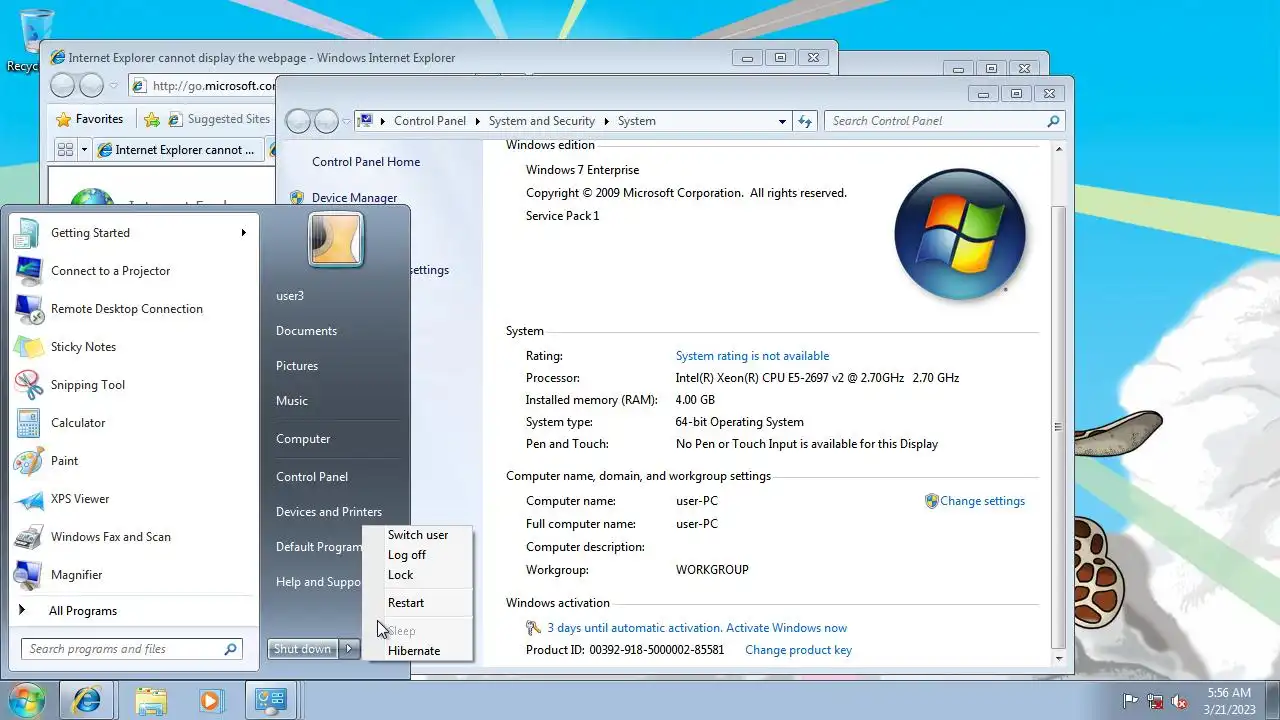Select Control Panel taskbar icon
The image size is (1280, 720).
tap(271, 700)
